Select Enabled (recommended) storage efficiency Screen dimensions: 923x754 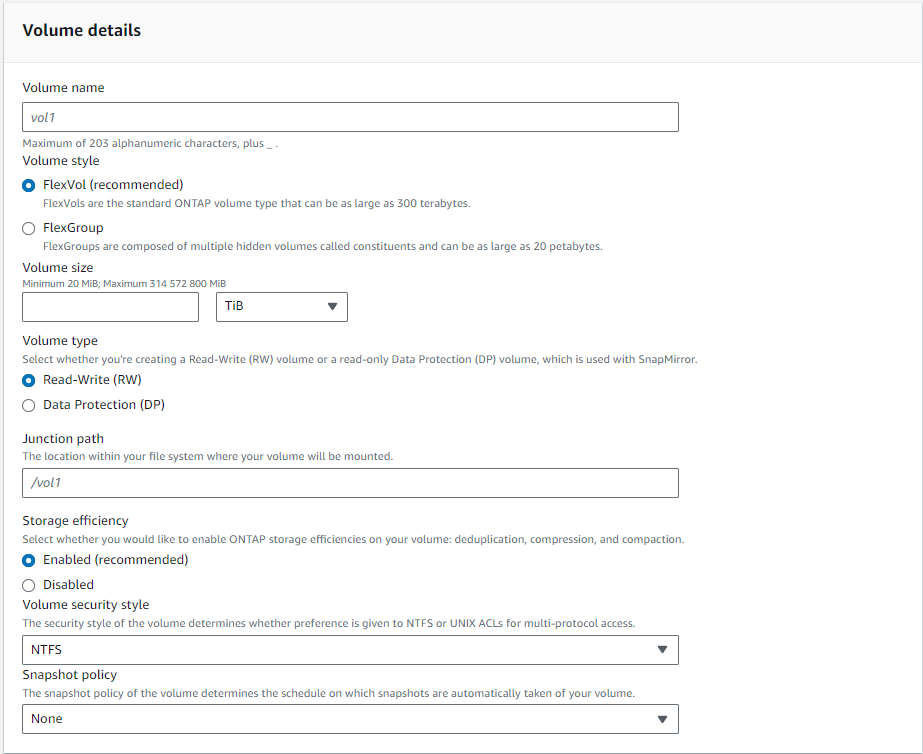[28, 560]
